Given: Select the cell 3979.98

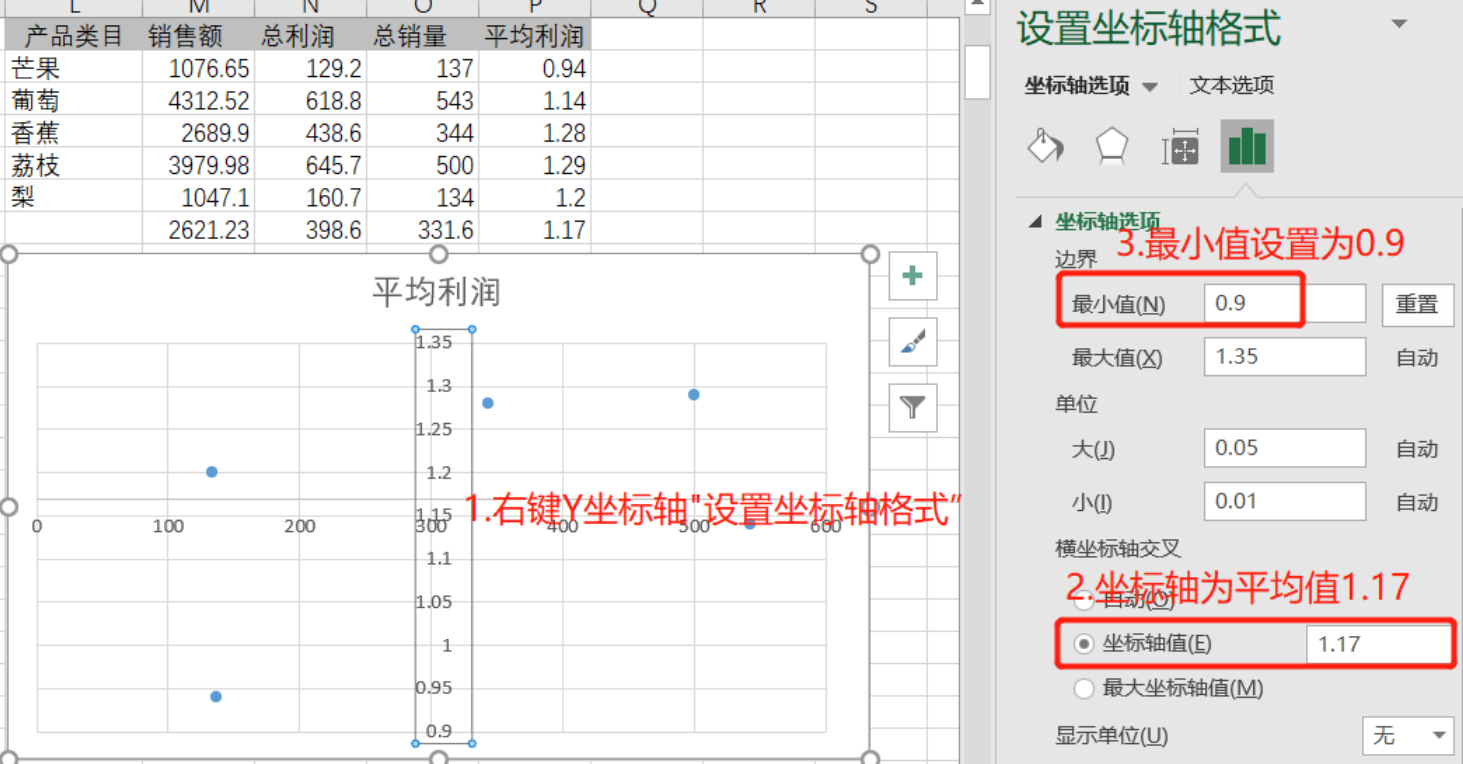Looking at the screenshot, I should (198, 165).
